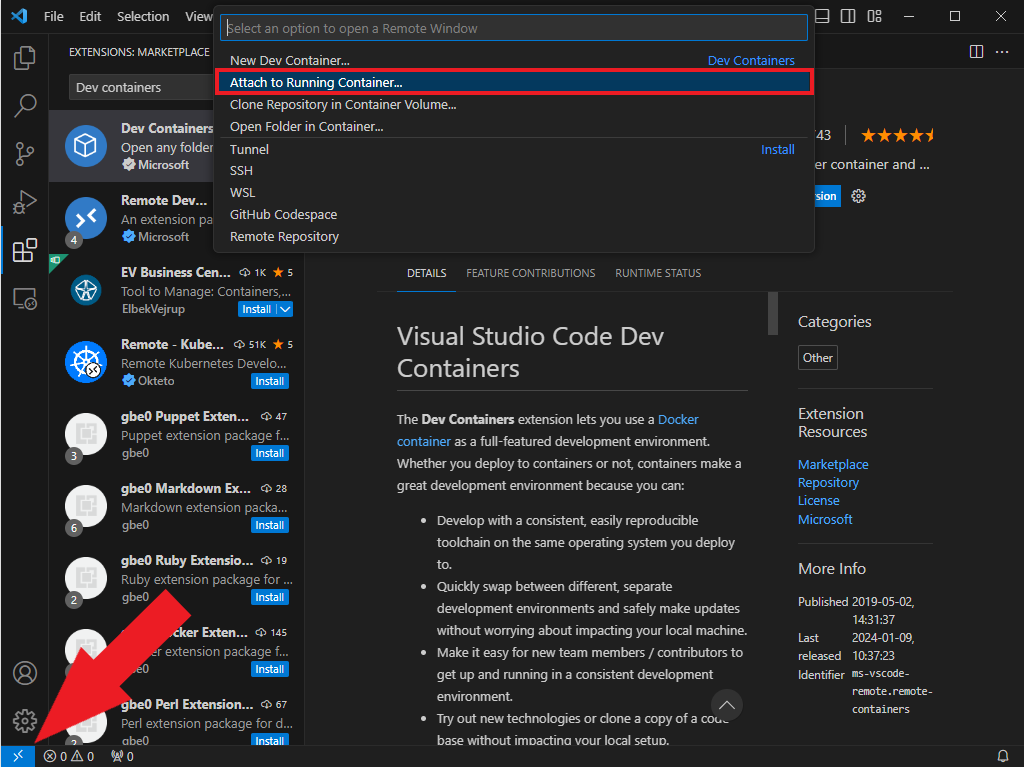
Task: Choose Clone Repository in Container Volume
Action: [514, 105]
